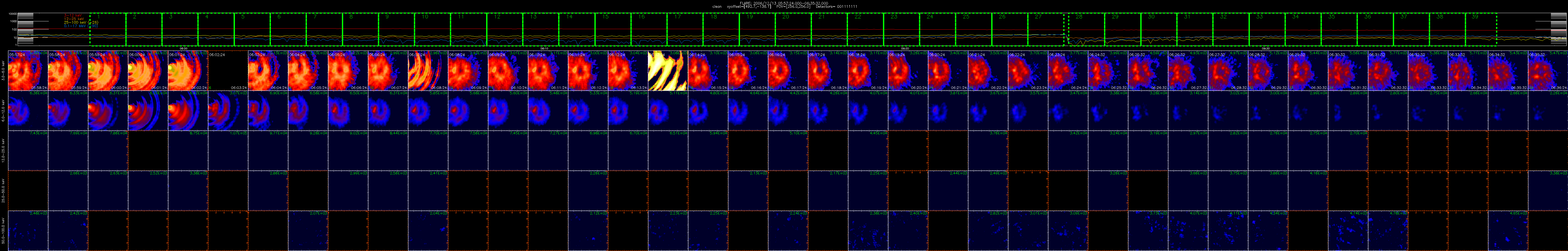The width and height of the screenshot is (1568, 251).
Task: Open the 06:00:24 image in the 3.0-6.0 keV row
Action: [148, 71]
